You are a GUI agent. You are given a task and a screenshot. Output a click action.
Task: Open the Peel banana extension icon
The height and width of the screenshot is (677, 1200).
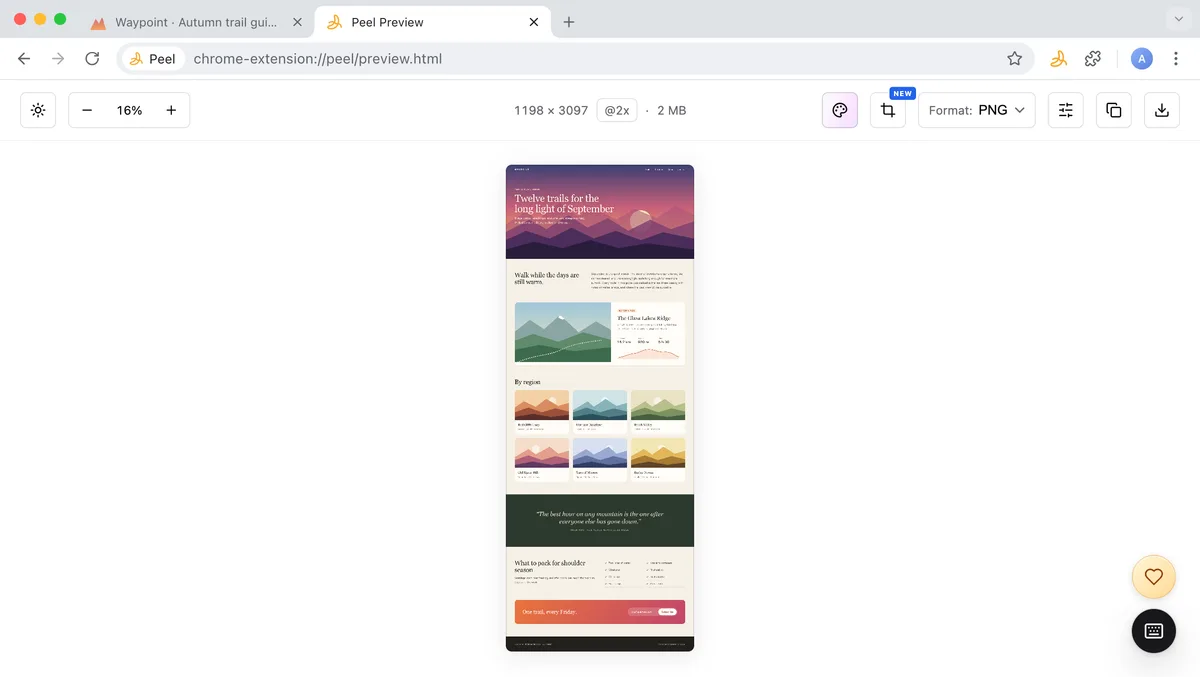pos(1058,59)
